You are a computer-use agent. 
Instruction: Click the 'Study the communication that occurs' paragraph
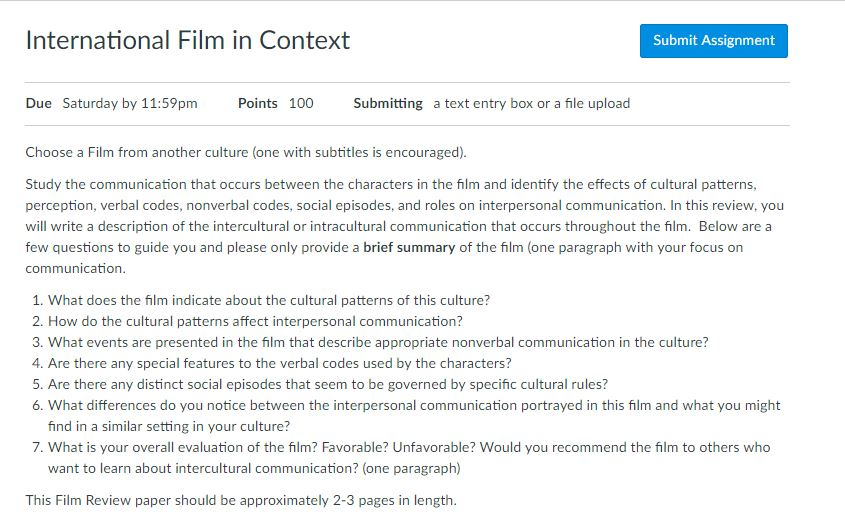405,226
